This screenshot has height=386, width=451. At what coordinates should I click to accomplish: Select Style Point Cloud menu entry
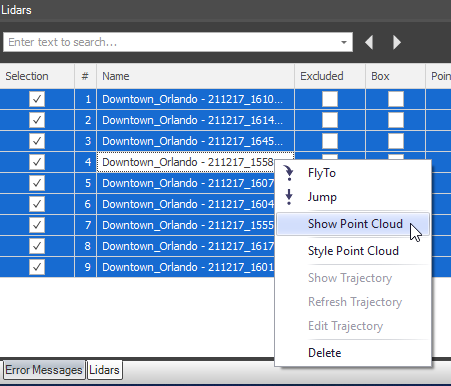353,251
